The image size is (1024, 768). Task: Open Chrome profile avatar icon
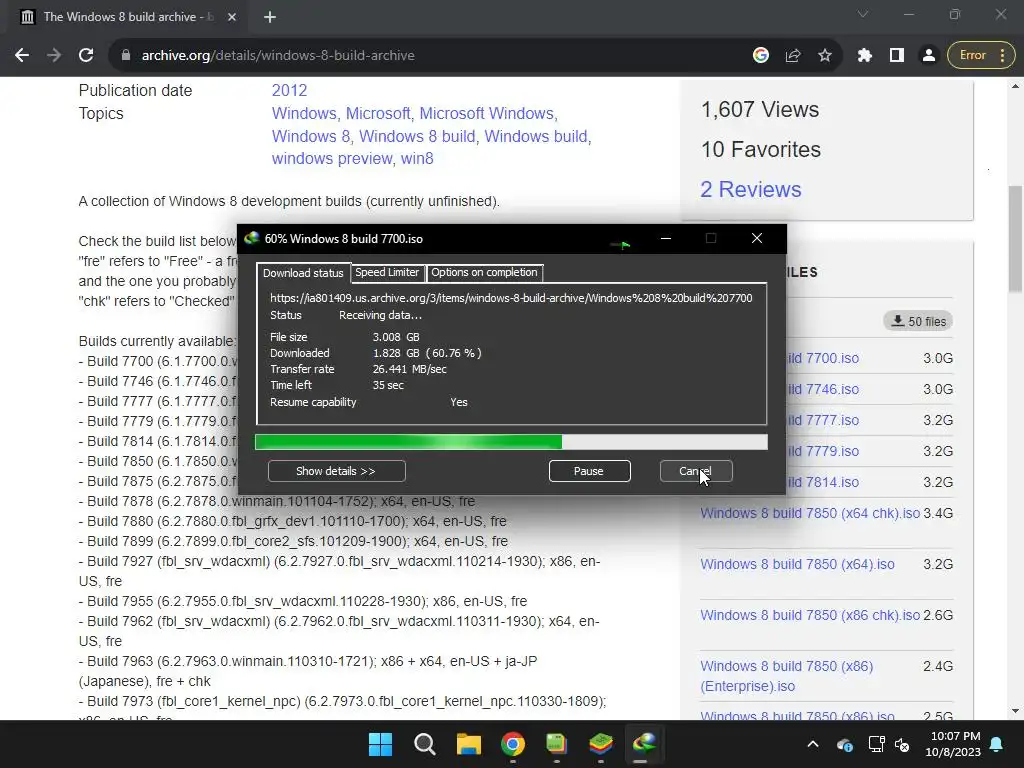(x=928, y=56)
